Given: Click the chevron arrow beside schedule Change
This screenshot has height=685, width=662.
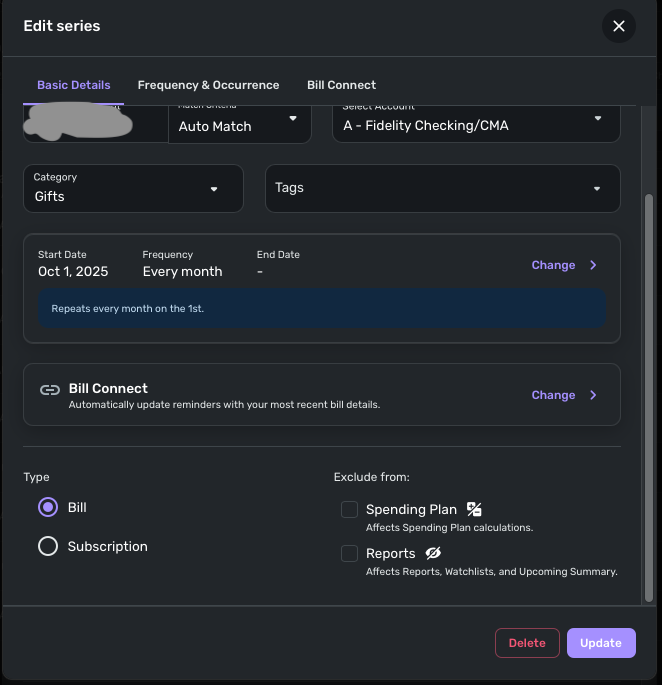Looking at the screenshot, I should pyautogui.click(x=593, y=265).
